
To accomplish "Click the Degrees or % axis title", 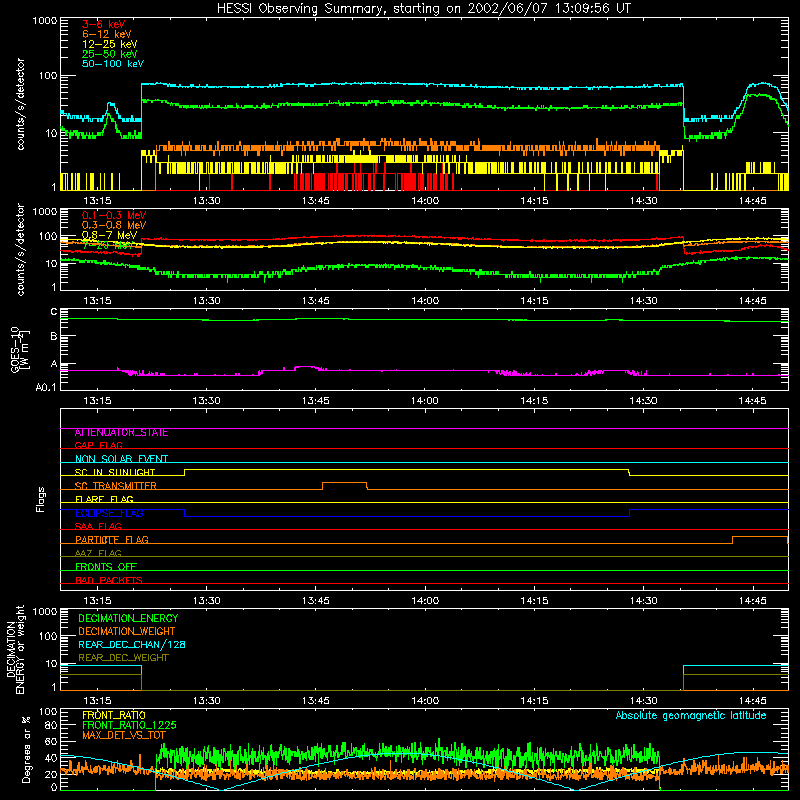I will [26, 749].
